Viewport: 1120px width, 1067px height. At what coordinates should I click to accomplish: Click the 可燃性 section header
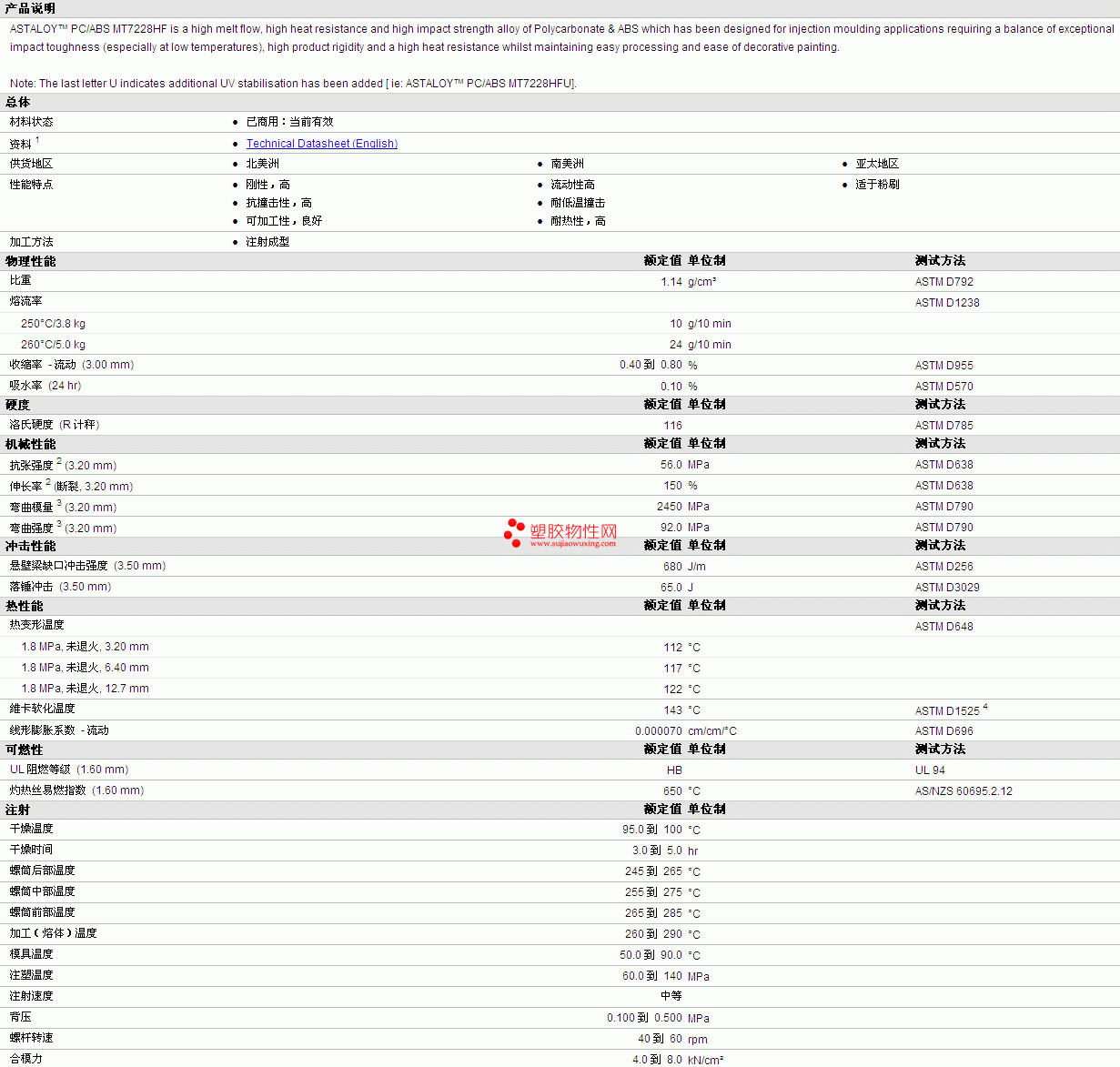point(24,750)
